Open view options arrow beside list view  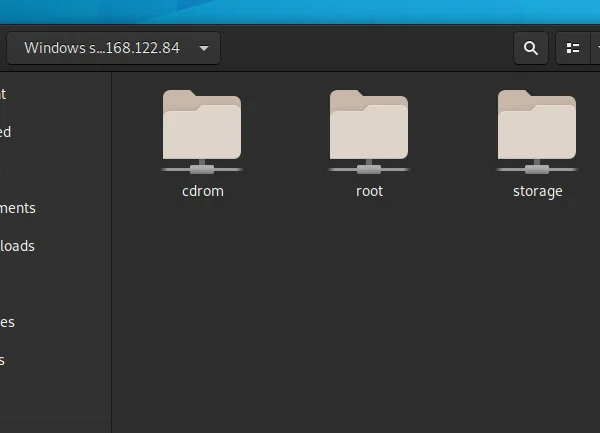point(596,48)
